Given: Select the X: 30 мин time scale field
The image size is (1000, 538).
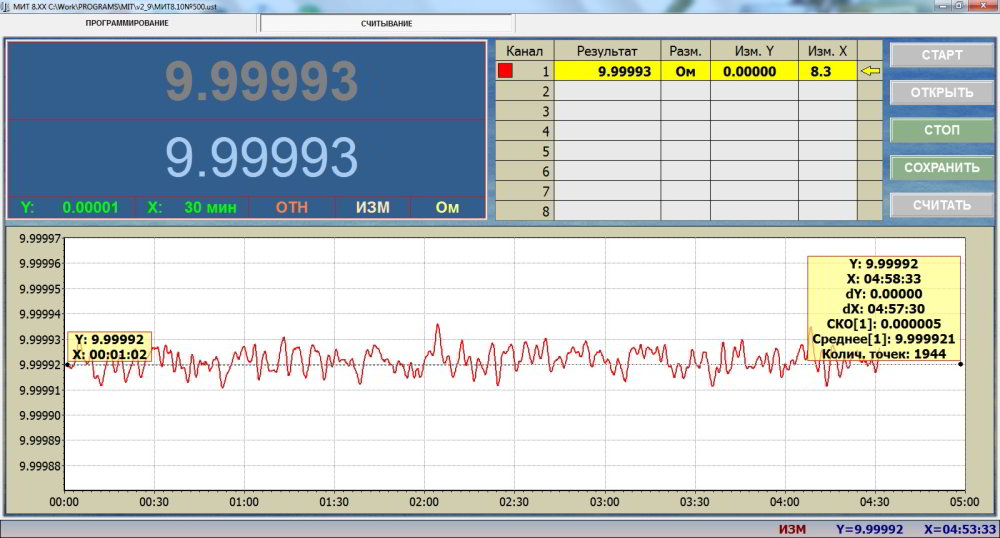Looking at the screenshot, I should click(192, 208).
